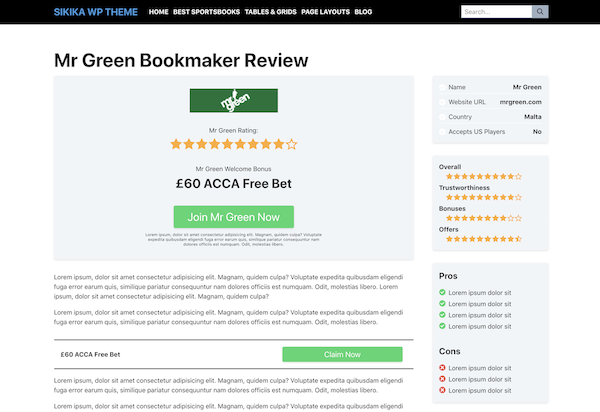Click the Pros heading
Screen dimensions: 600x412
click(448, 276)
